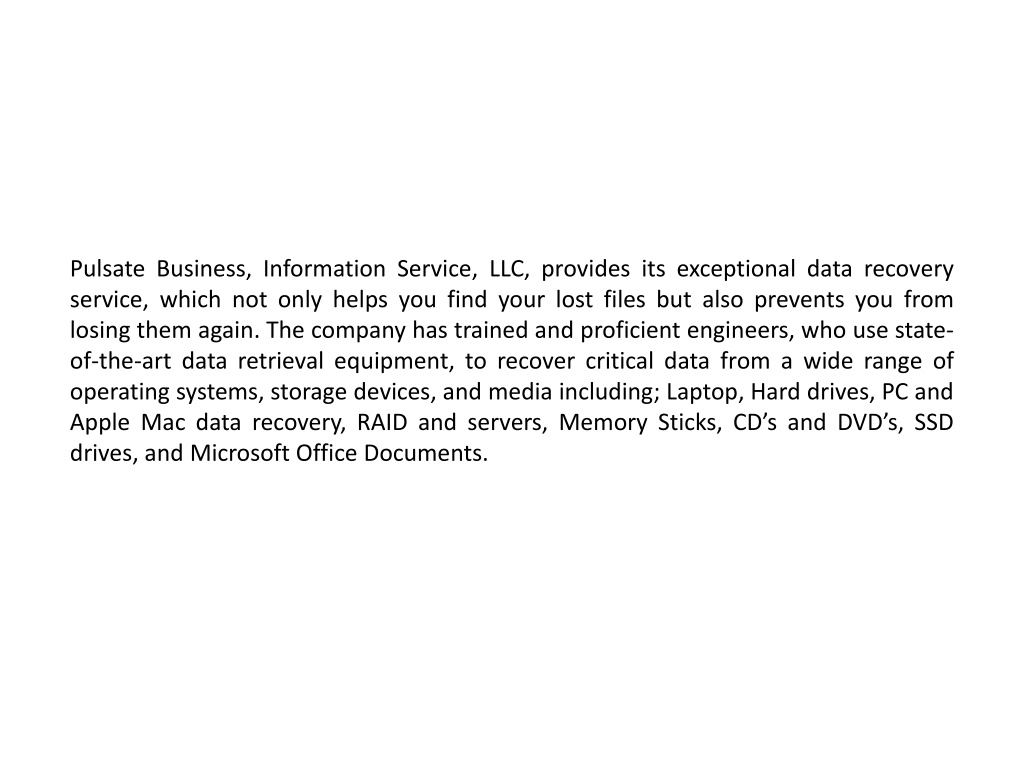Click the word "Information" in first line
The image size is (1024, 768).
324,268
